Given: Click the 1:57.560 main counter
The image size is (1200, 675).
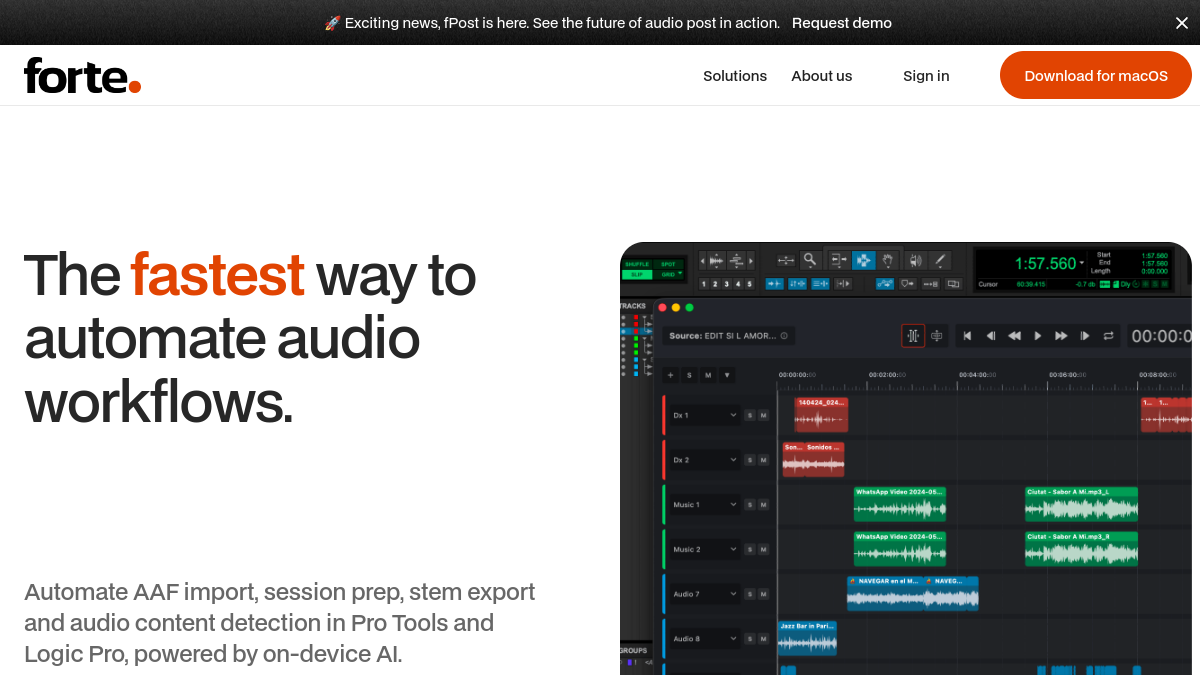Looking at the screenshot, I should click(x=1046, y=264).
